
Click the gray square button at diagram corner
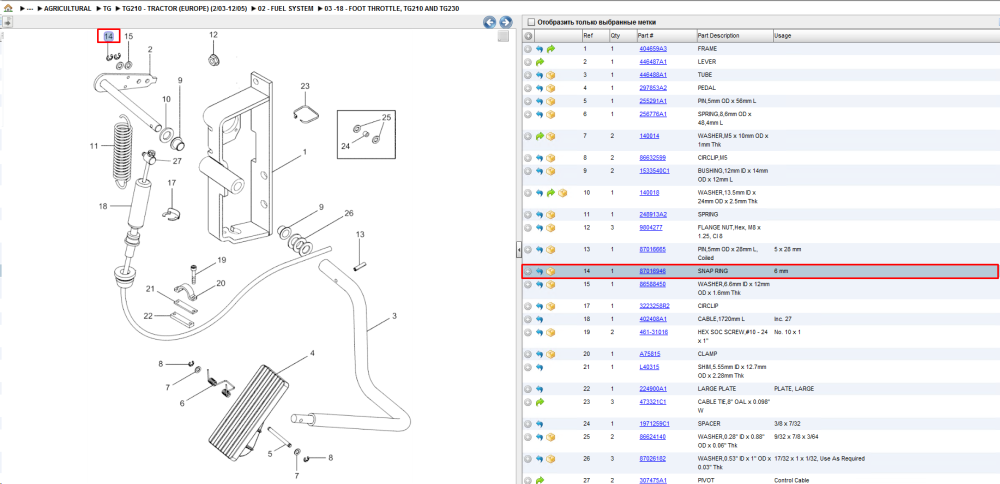point(503,36)
